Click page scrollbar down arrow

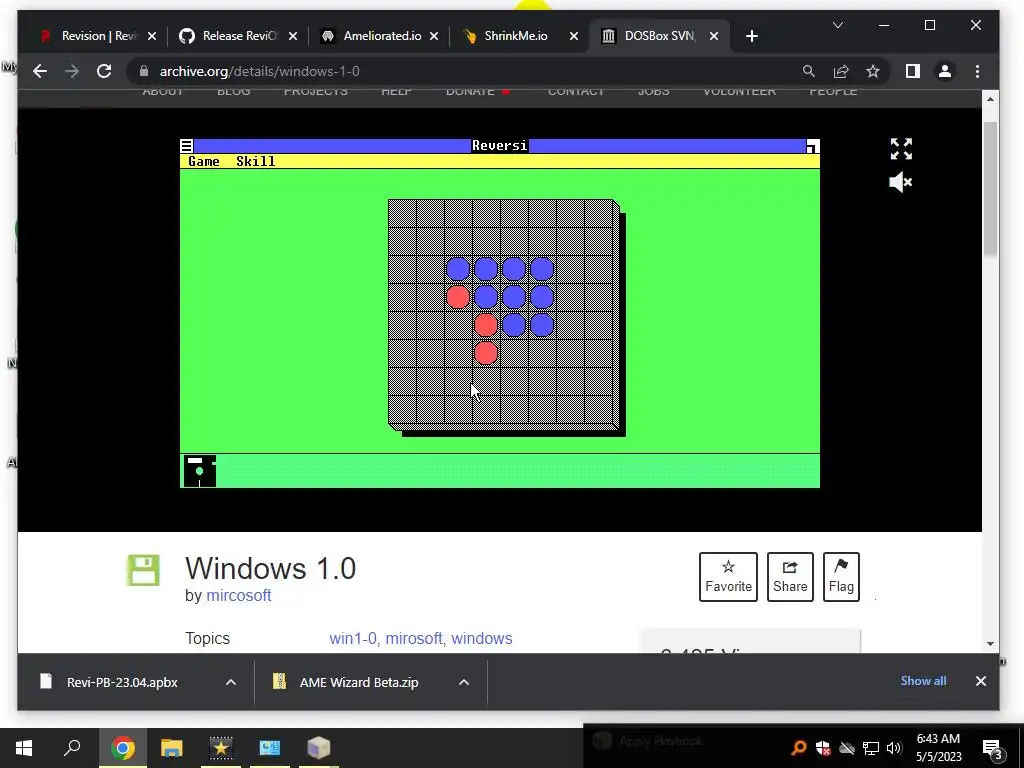click(990, 644)
